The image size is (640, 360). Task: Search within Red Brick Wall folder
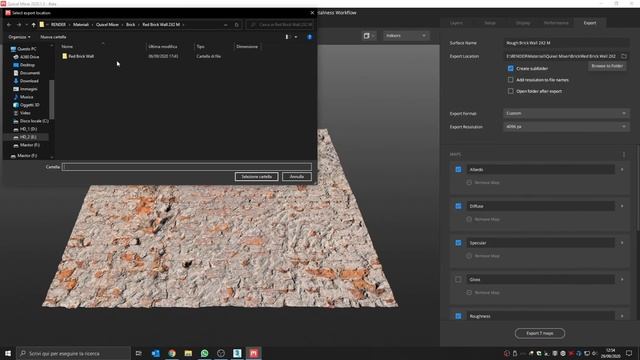[x=280, y=25]
